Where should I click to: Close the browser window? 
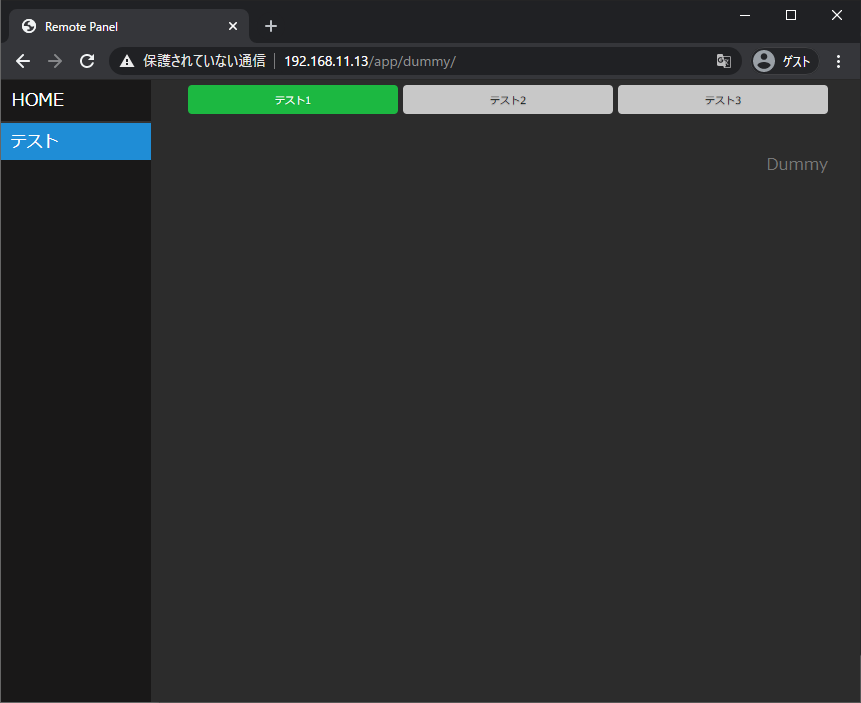pyautogui.click(x=837, y=15)
